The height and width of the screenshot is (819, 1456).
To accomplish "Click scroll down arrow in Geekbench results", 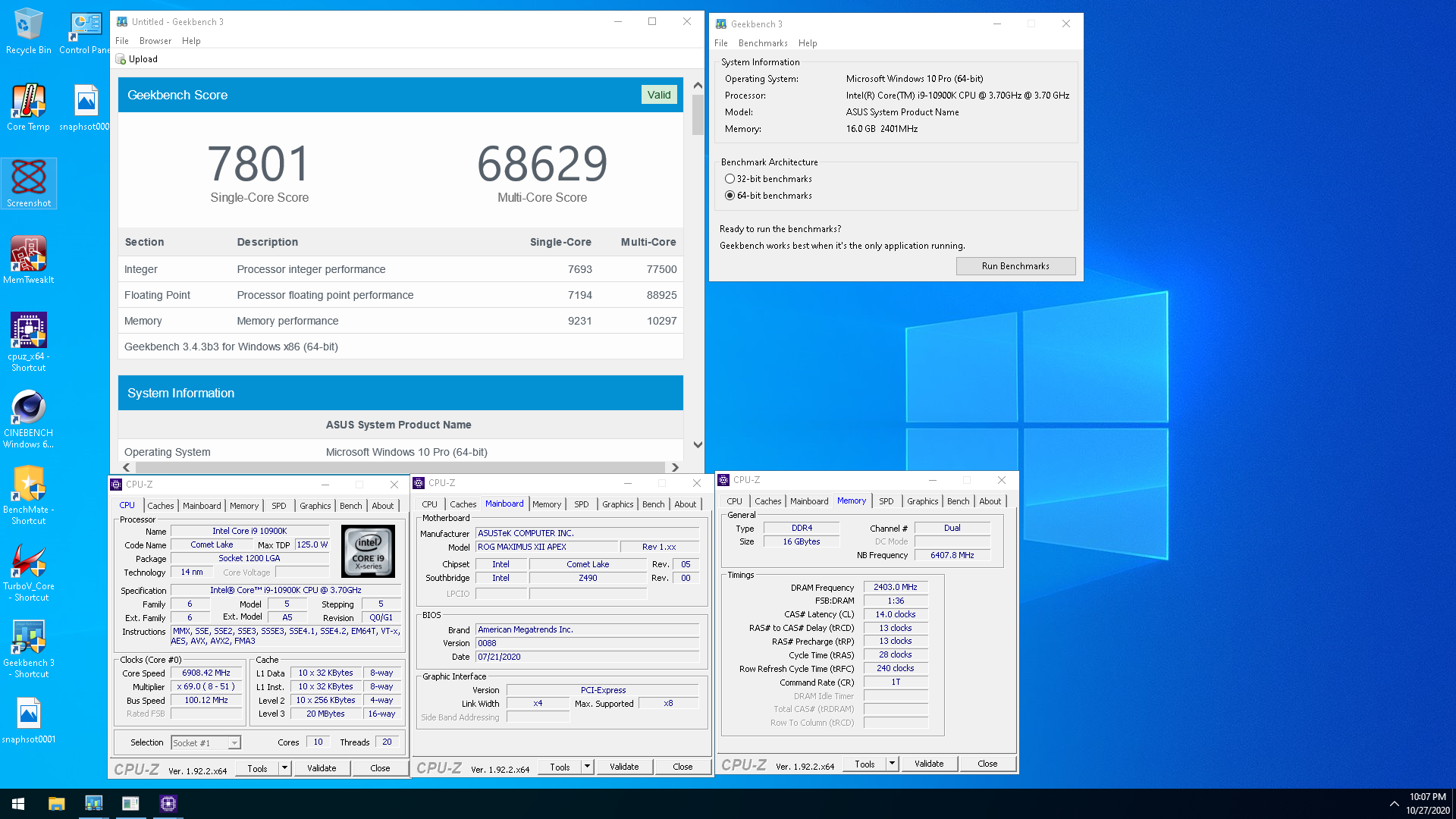I will pyautogui.click(x=698, y=445).
